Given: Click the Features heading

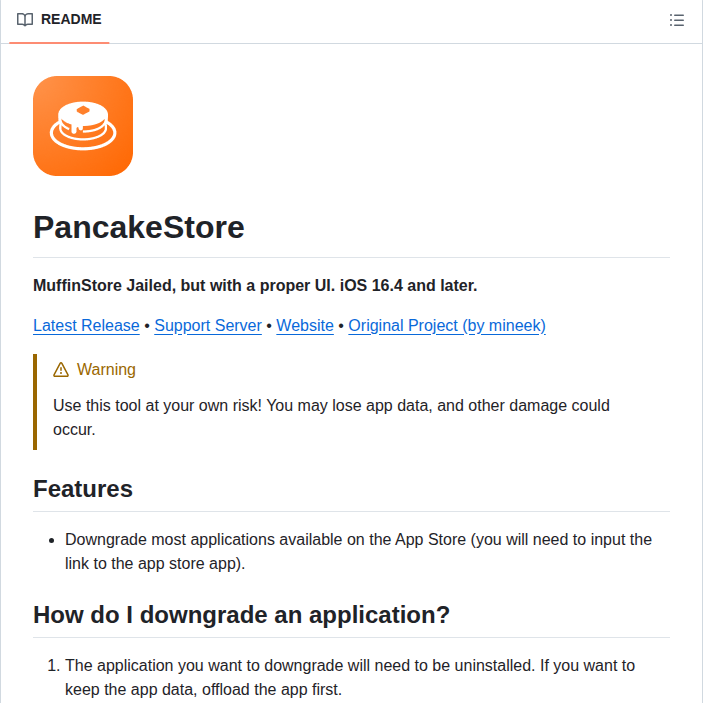Looking at the screenshot, I should pyautogui.click(x=83, y=489).
